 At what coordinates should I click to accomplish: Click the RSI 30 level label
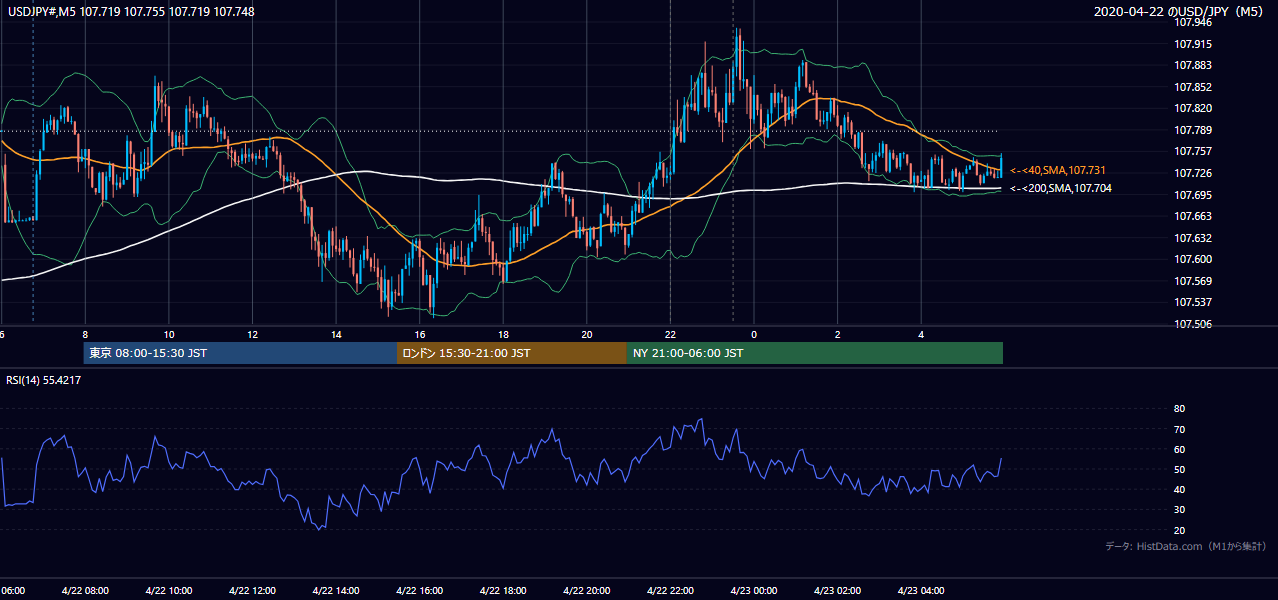(x=1179, y=510)
